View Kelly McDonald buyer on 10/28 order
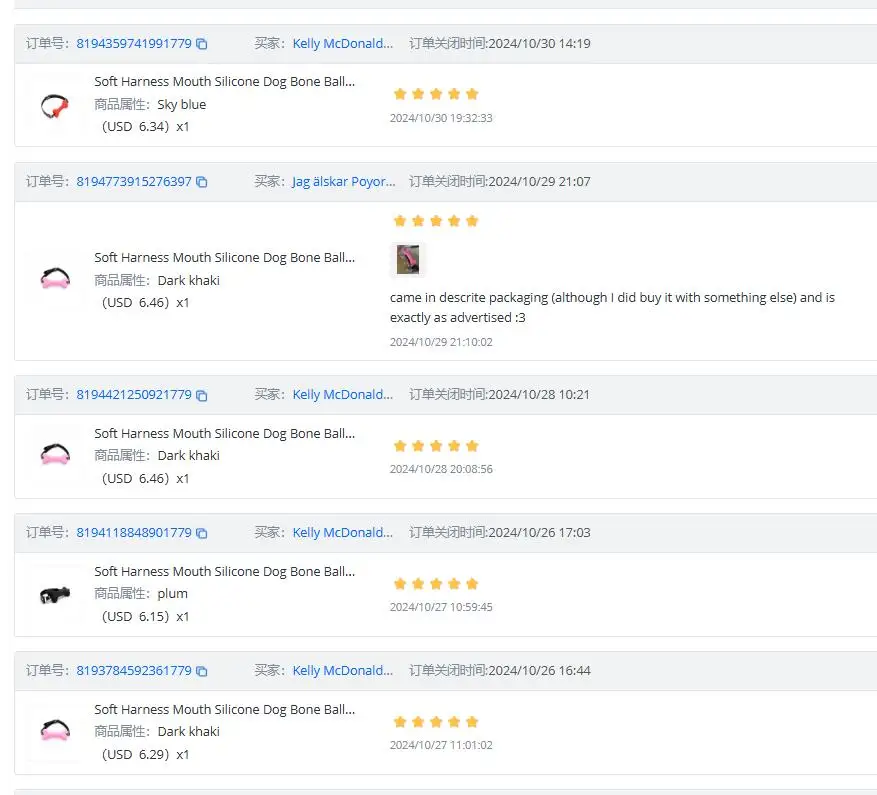 pos(343,395)
